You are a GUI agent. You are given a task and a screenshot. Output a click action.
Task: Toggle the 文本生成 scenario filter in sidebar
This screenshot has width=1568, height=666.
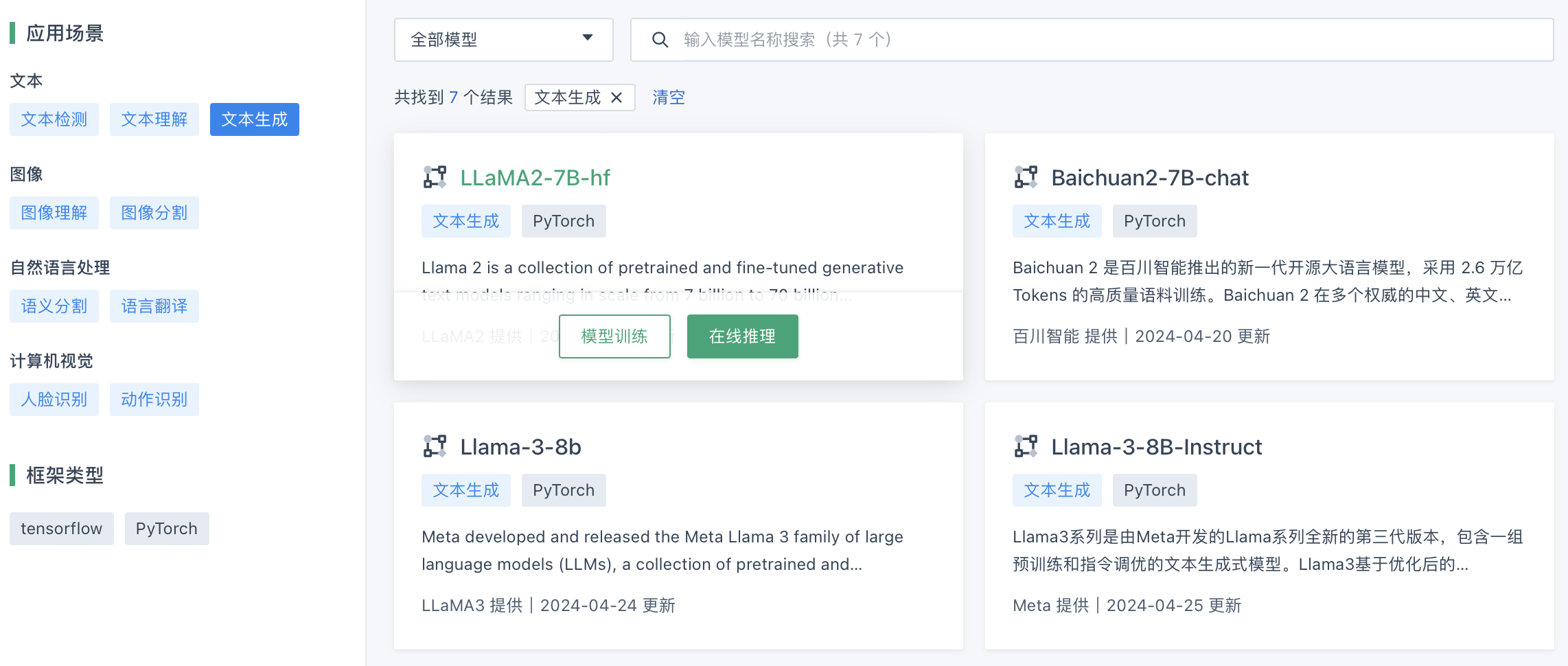coord(254,119)
